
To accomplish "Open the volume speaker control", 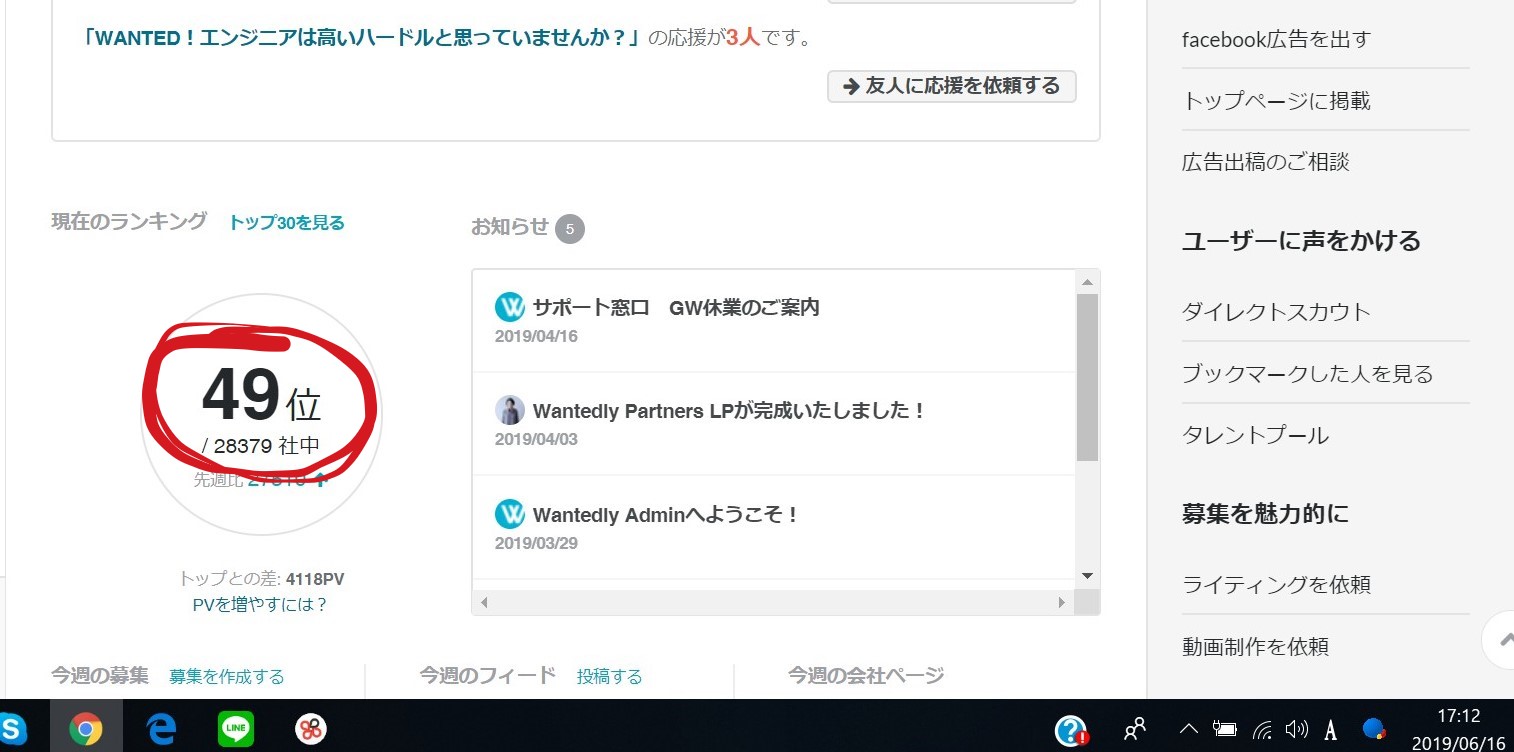I will [1297, 729].
